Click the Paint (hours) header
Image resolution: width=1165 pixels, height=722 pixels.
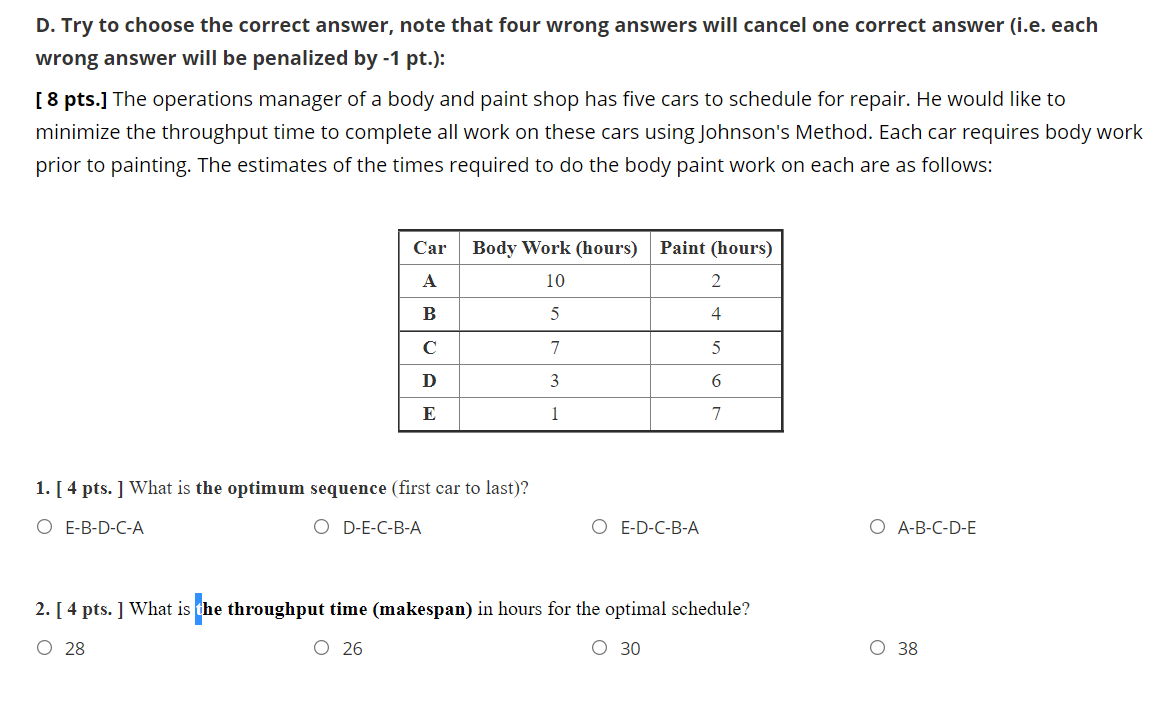click(715, 247)
